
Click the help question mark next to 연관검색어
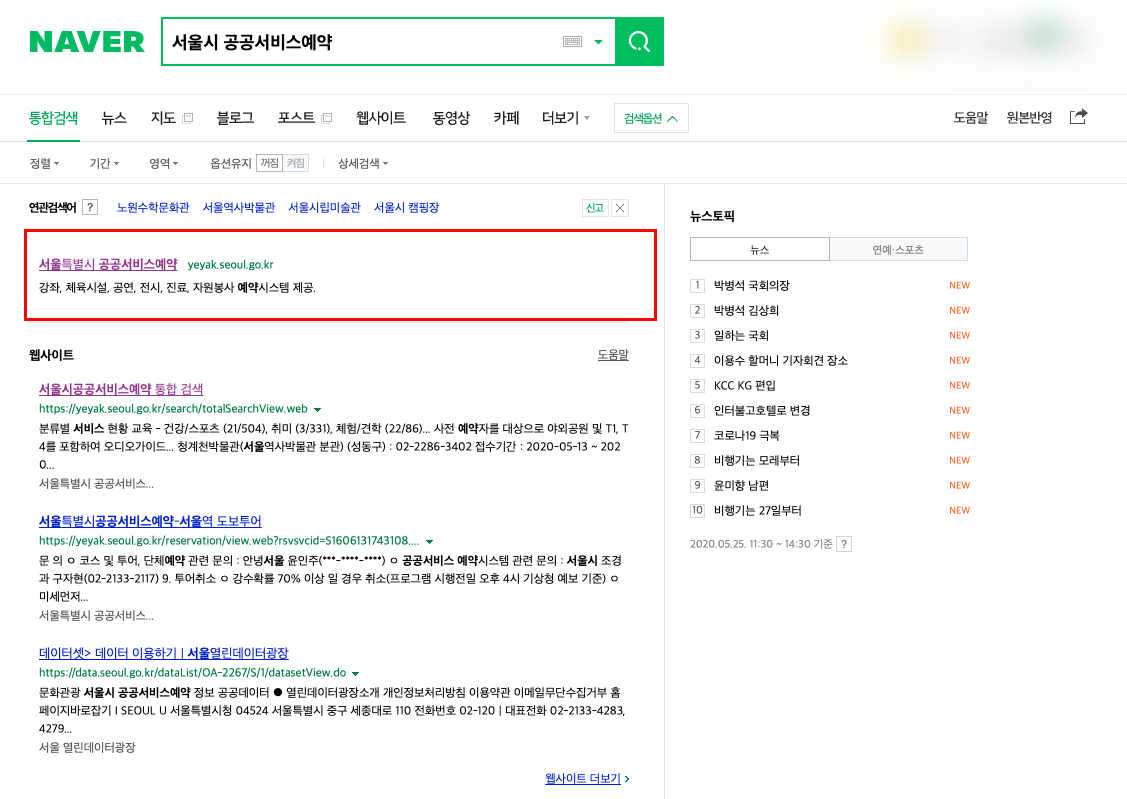coord(90,208)
